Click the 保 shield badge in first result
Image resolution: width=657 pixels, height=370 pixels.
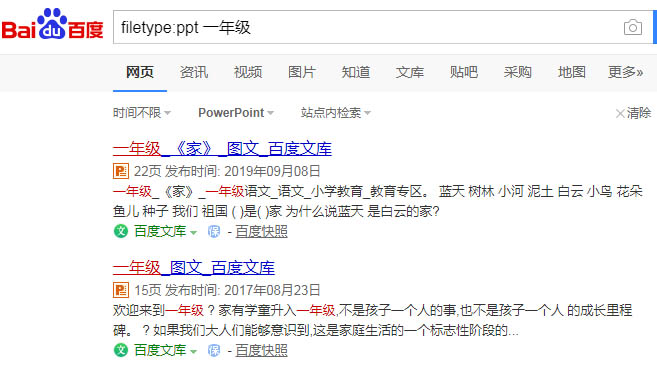(214, 231)
